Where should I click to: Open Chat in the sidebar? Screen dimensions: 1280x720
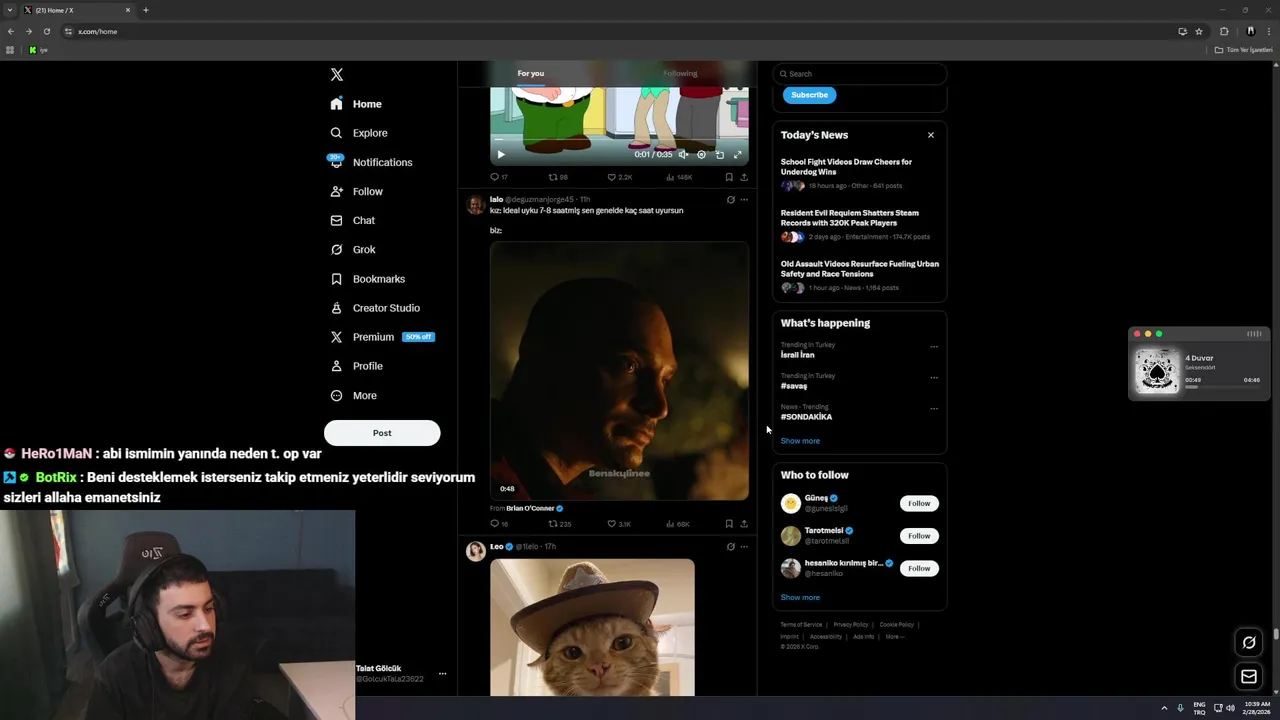coord(353,220)
